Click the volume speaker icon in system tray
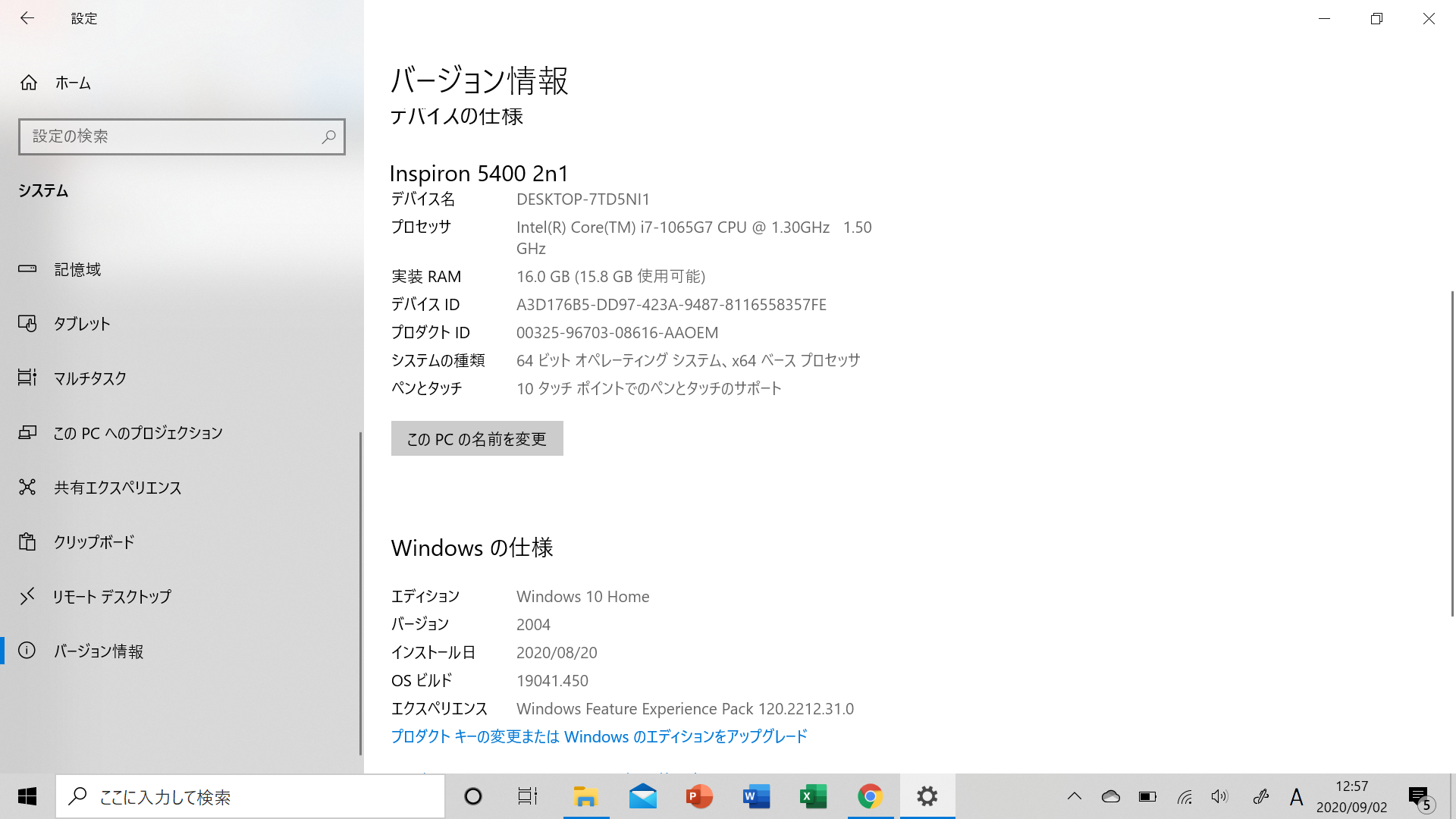The height and width of the screenshot is (819, 1456). tap(1219, 796)
